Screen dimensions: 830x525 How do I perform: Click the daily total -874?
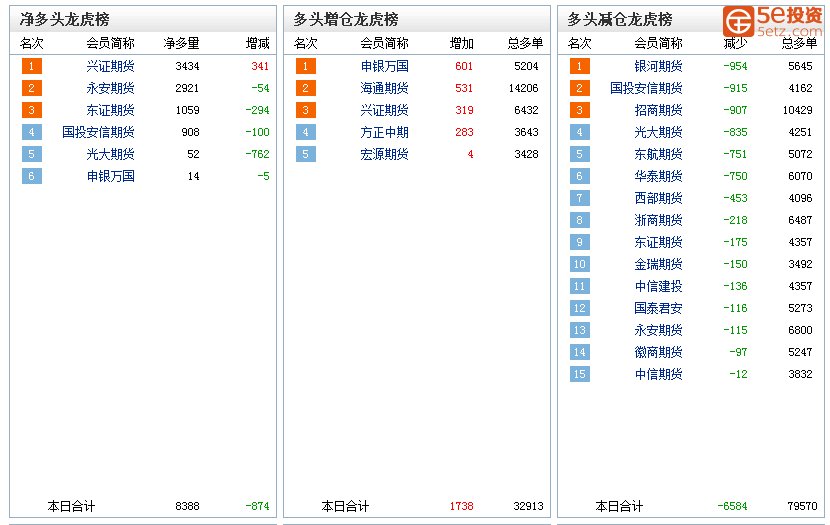click(257, 506)
